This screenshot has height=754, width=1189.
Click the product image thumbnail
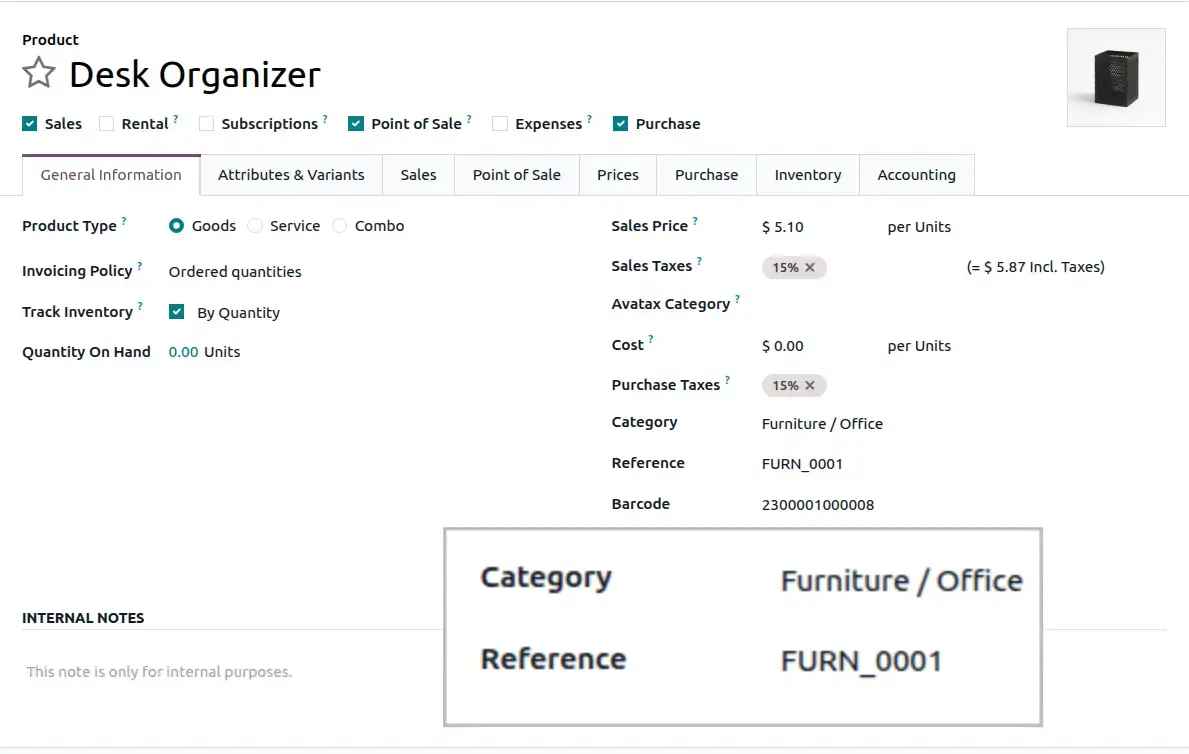coord(1115,78)
